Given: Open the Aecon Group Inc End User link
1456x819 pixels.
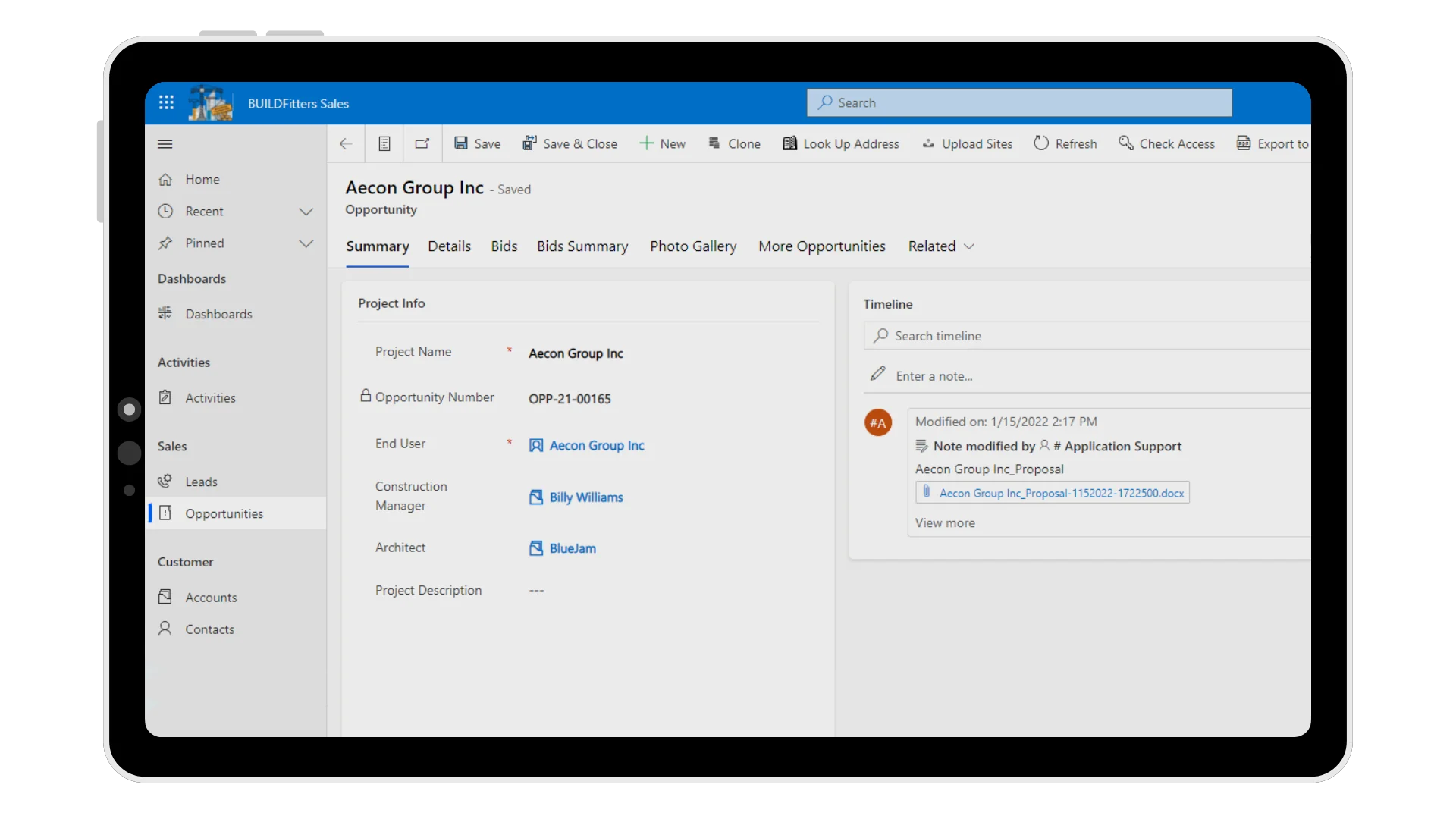Looking at the screenshot, I should [x=597, y=446].
